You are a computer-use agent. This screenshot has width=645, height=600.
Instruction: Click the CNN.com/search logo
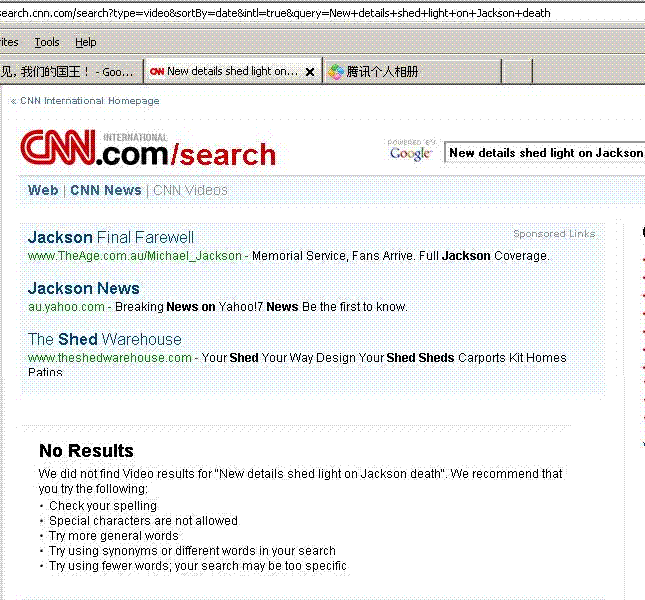click(x=148, y=149)
